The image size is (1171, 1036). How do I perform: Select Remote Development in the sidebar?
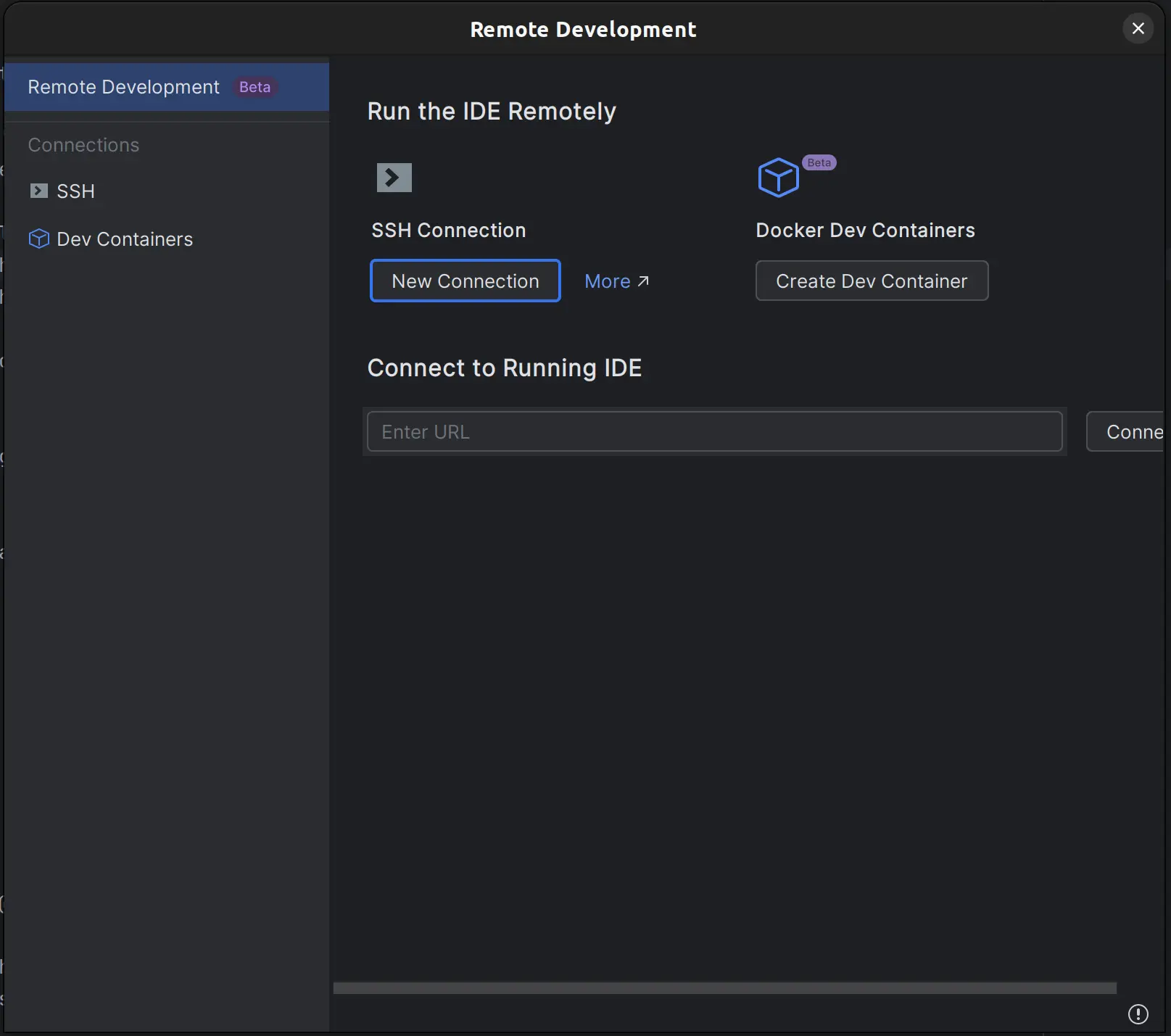point(123,87)
